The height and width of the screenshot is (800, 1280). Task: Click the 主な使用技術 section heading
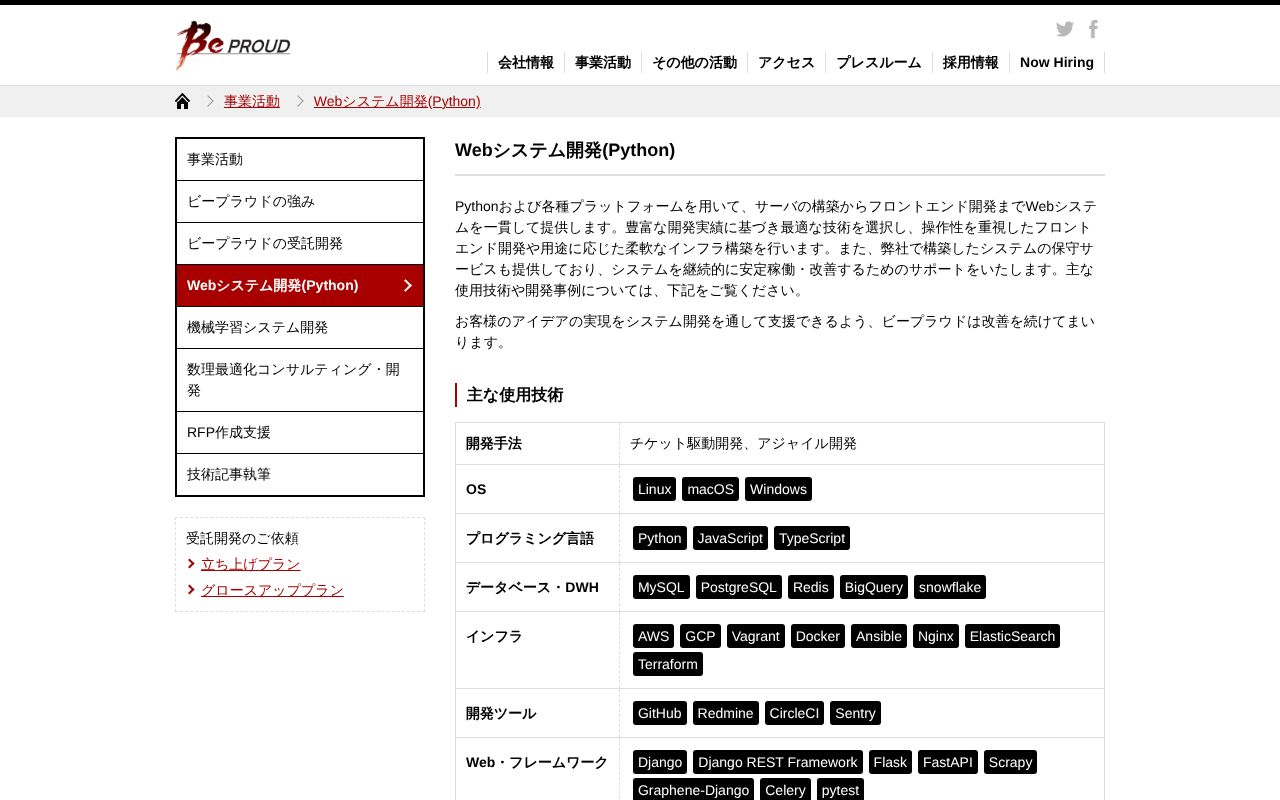click(x=515, y=395)
